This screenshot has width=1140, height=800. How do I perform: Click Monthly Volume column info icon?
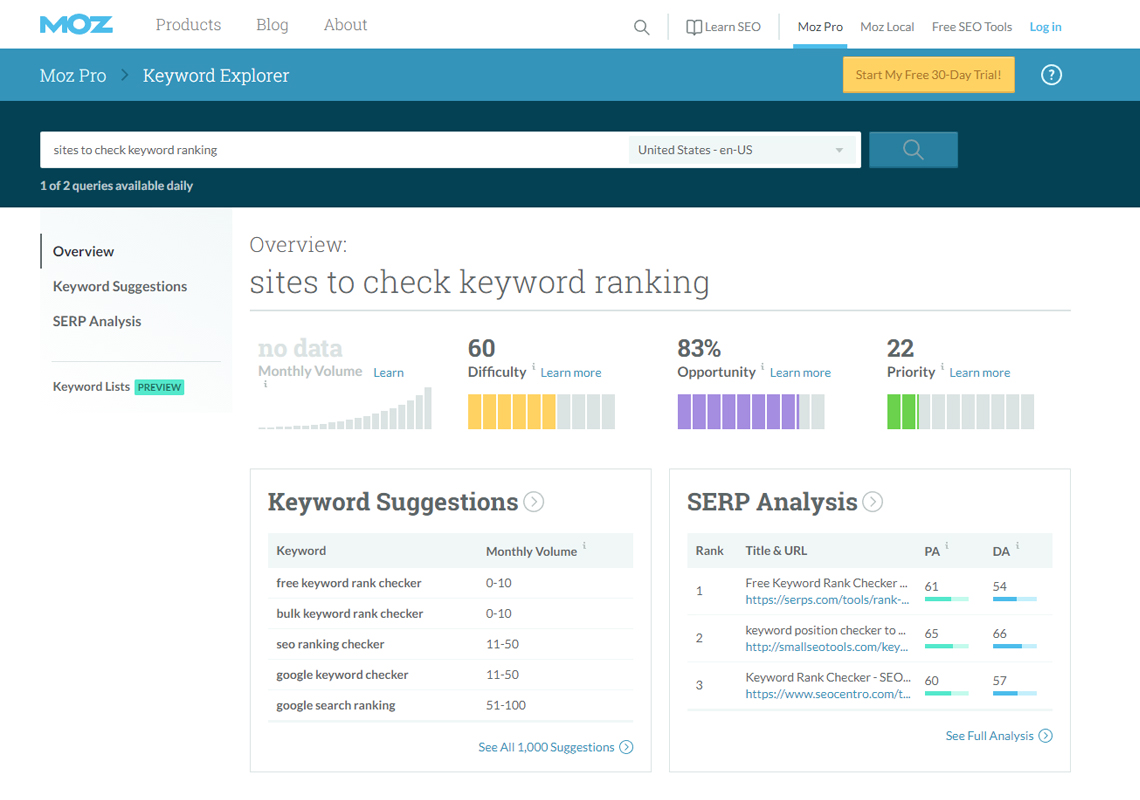[x=585, y=545]
